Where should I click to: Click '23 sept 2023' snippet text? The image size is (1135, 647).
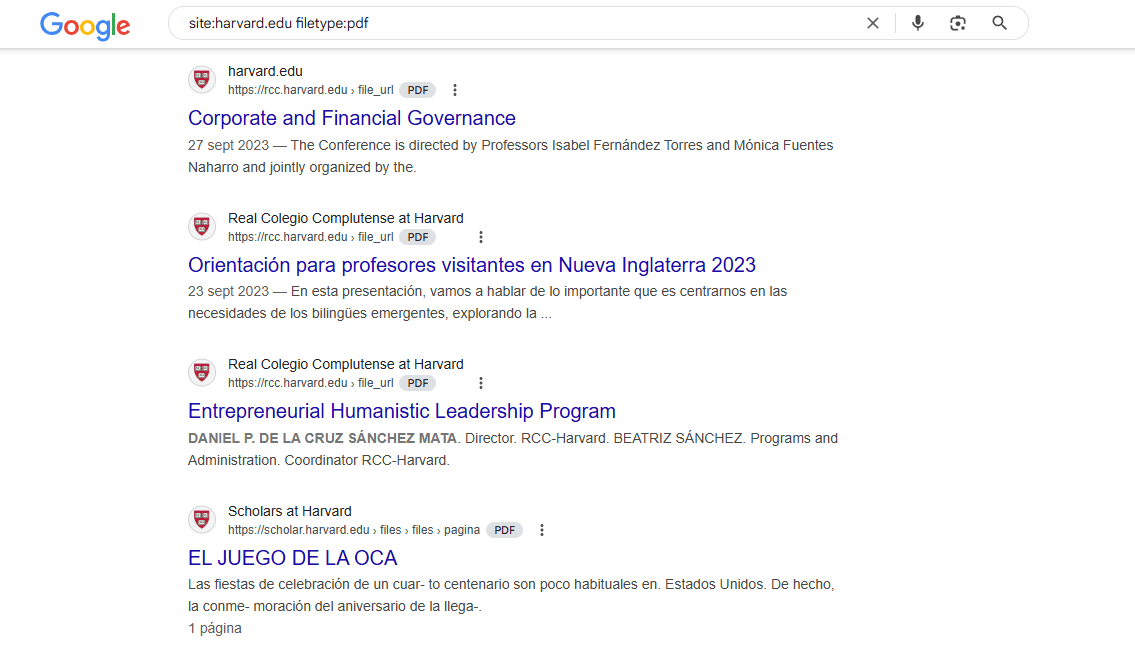pos(228,292)
